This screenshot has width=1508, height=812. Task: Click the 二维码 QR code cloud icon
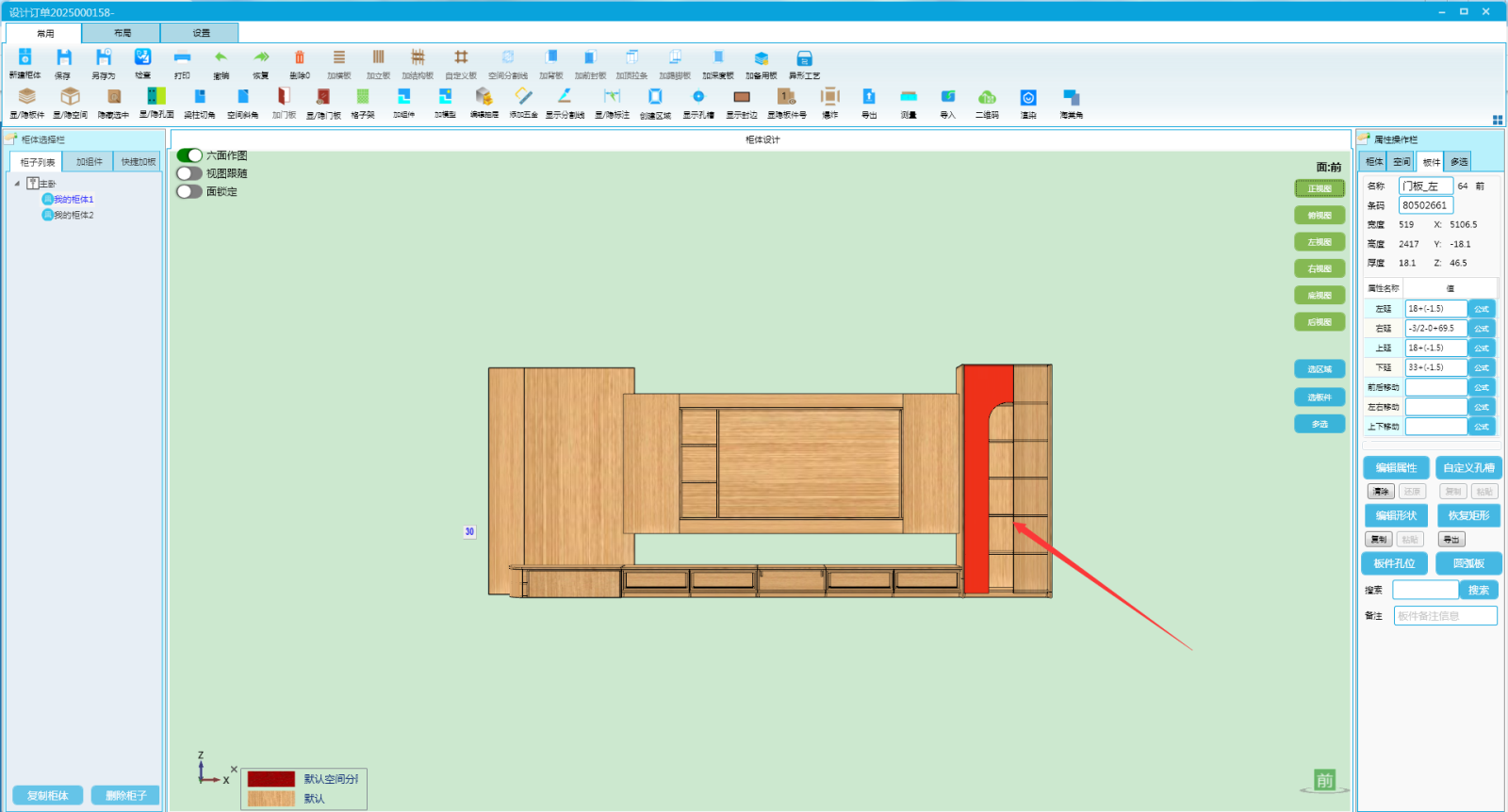tap(987, 96)
